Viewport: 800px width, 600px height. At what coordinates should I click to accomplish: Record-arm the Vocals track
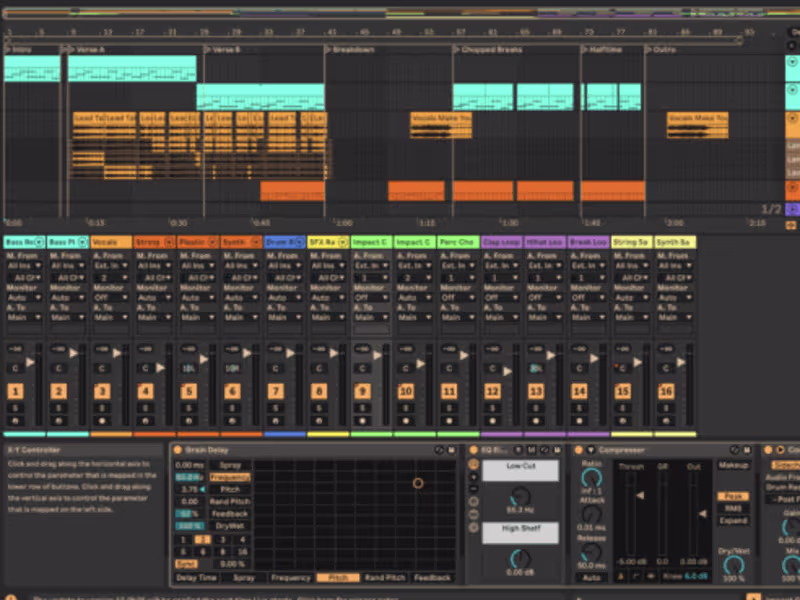[x=101, y=419]
